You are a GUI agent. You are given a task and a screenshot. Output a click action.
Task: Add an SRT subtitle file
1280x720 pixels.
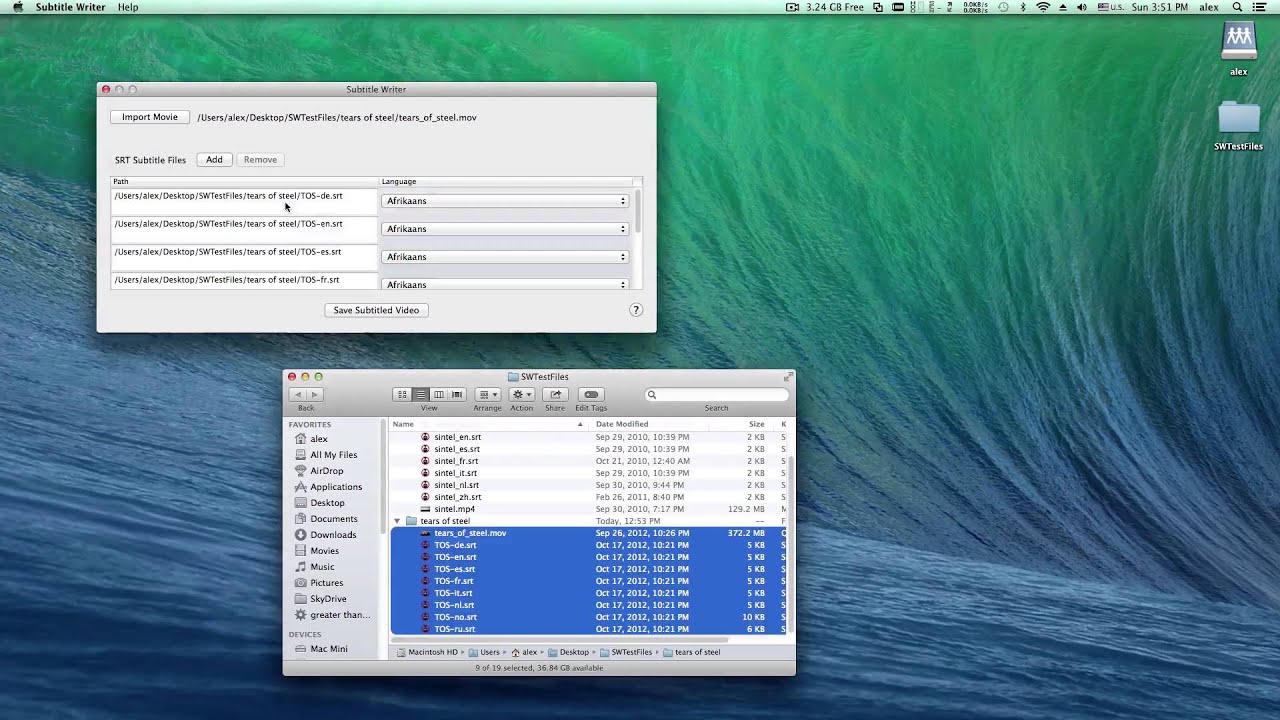coord(214,160)
